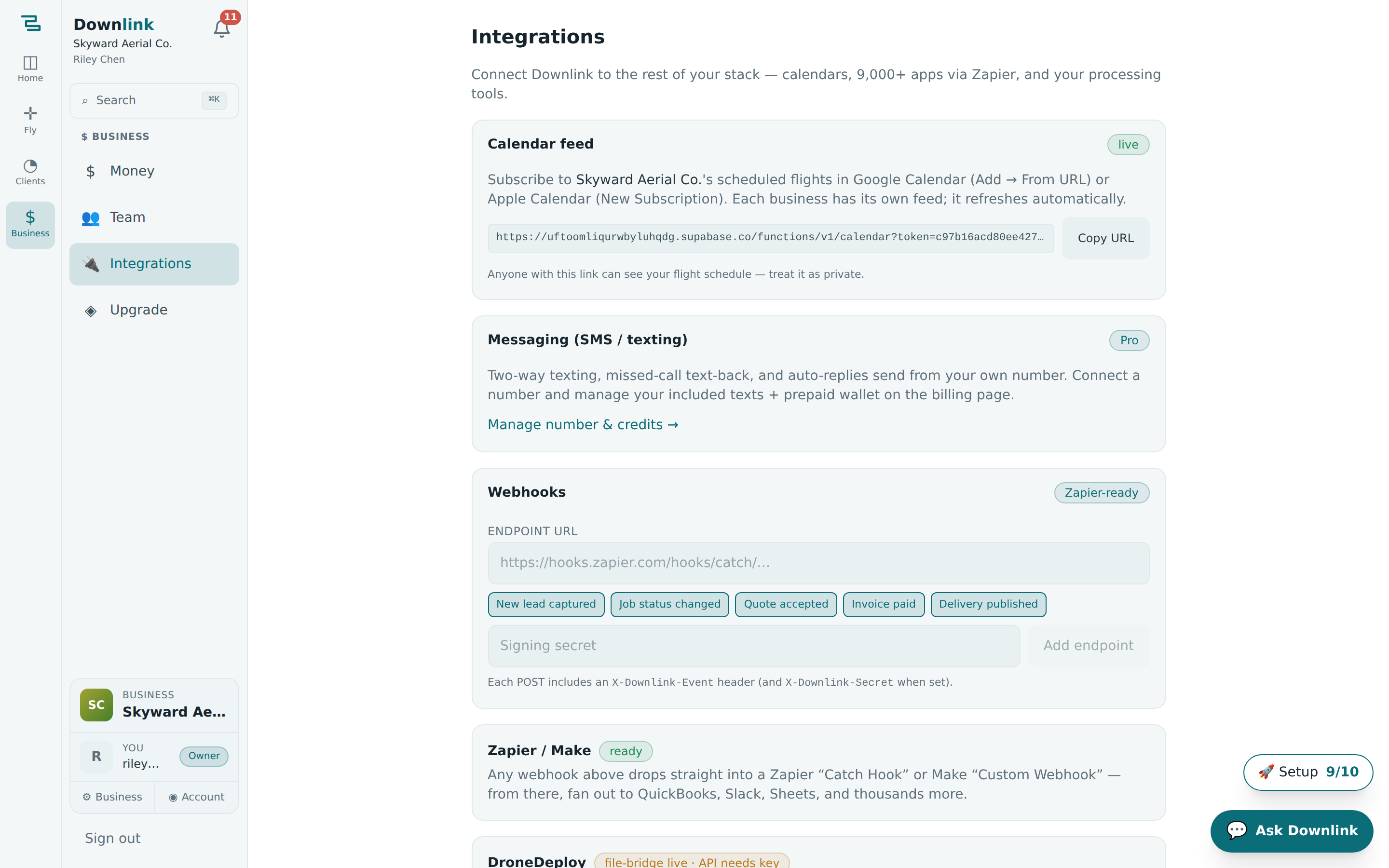Click the Ask Downlink chat bubble icon
The image size is (1389, 868).
click(x=1236, y=830)
